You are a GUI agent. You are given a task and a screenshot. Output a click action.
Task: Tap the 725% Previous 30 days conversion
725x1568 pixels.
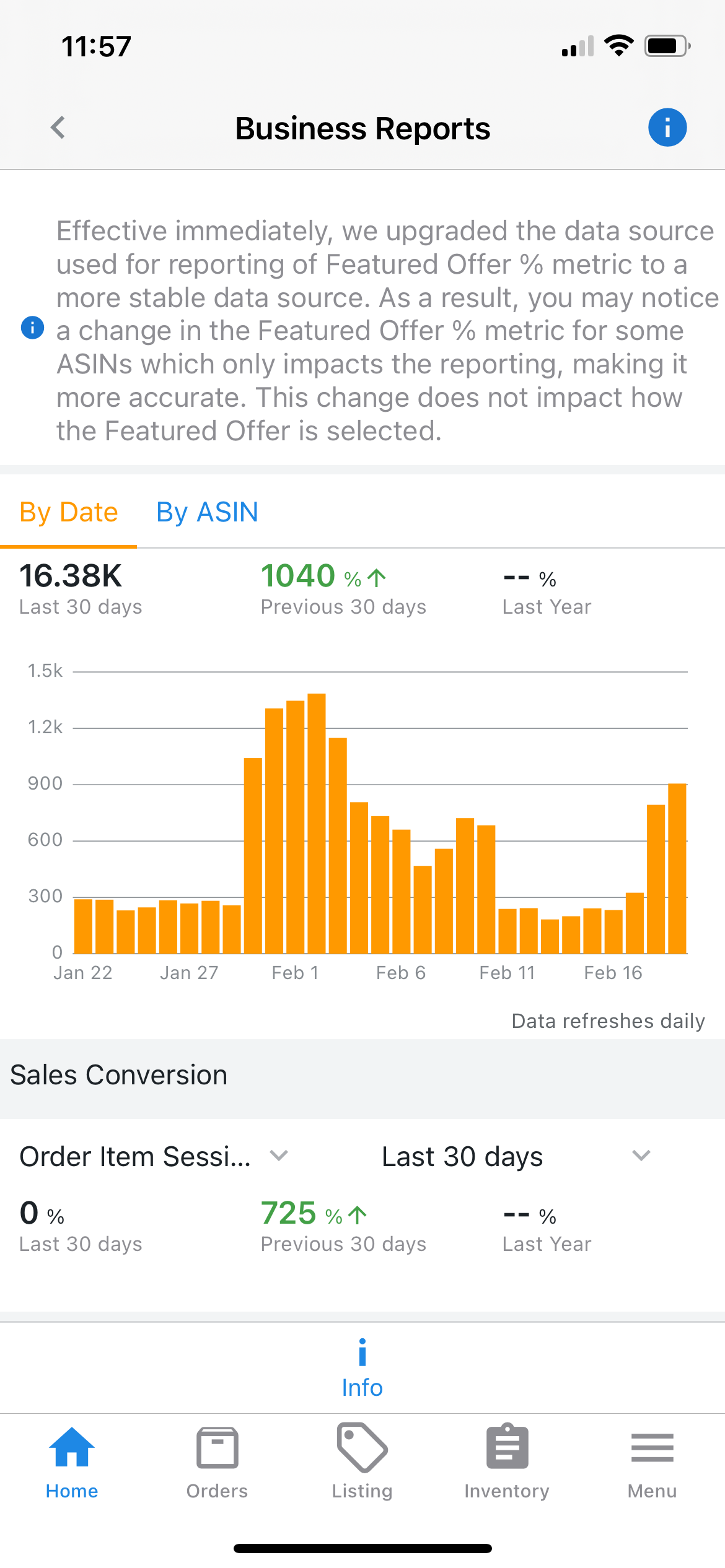click(x=343, y=1226)
